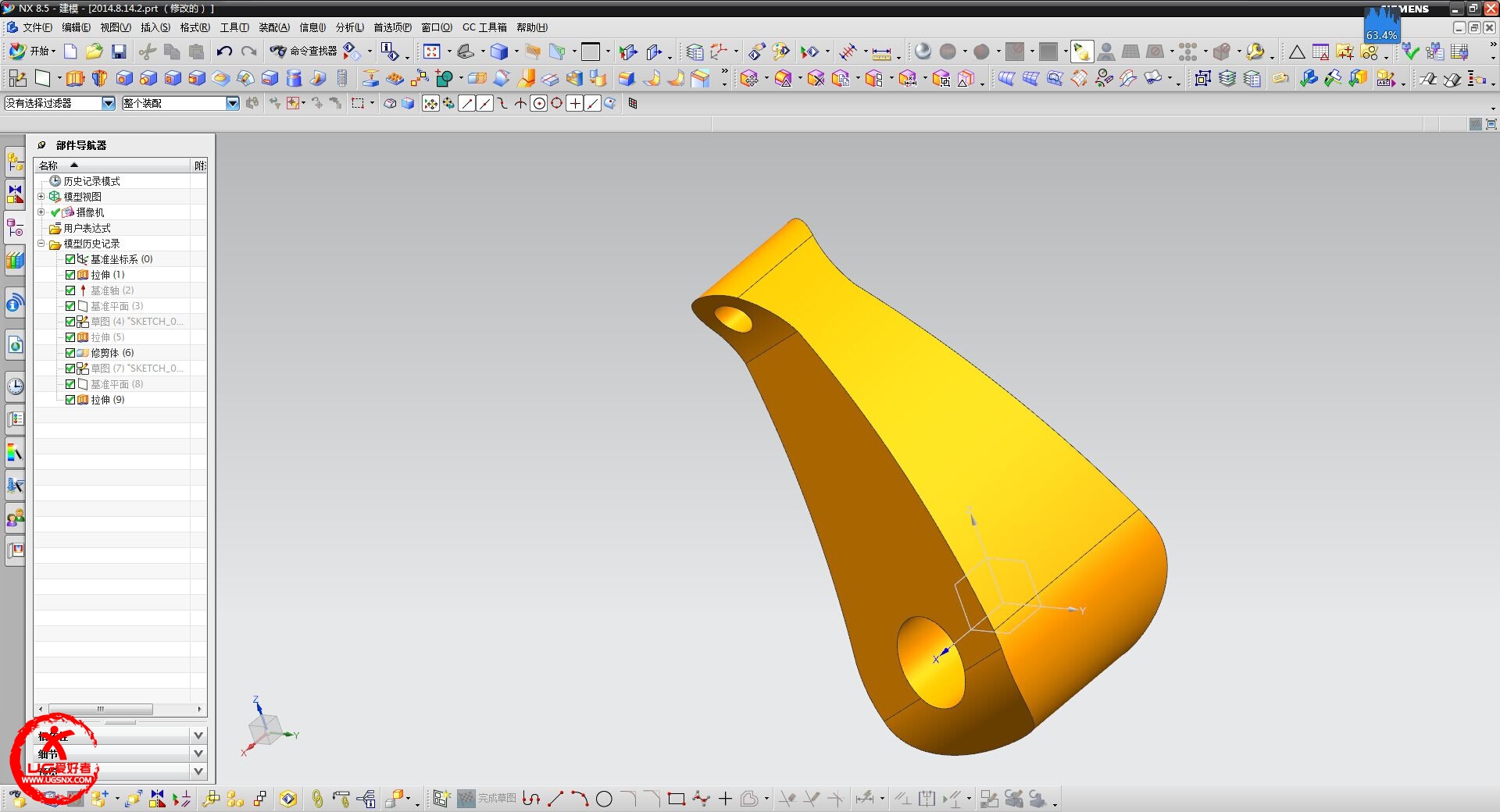Click the Sketch icon in feature toolbar
Viewport: 1500px width, 812px height.
tap(17, 78)
